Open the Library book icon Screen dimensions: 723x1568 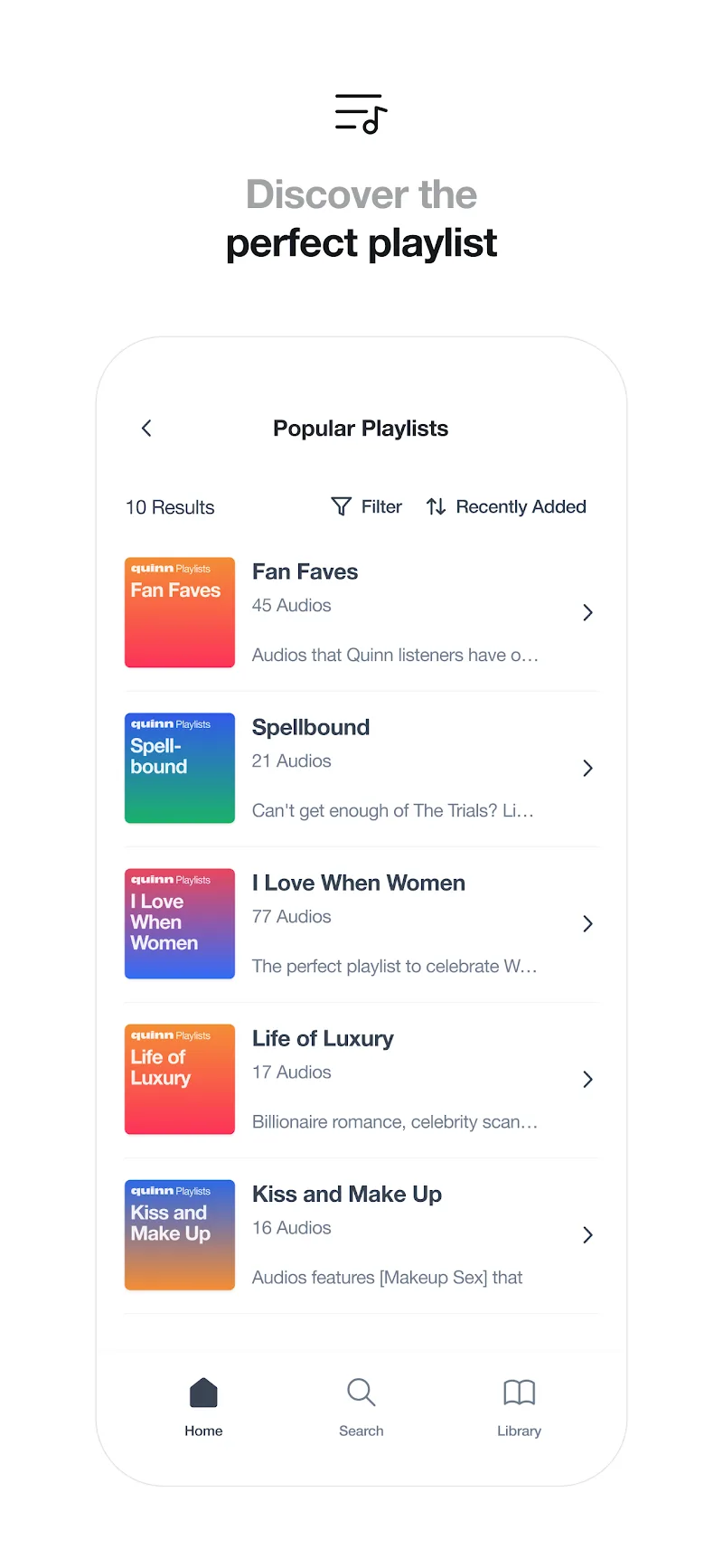point(519,1393)
